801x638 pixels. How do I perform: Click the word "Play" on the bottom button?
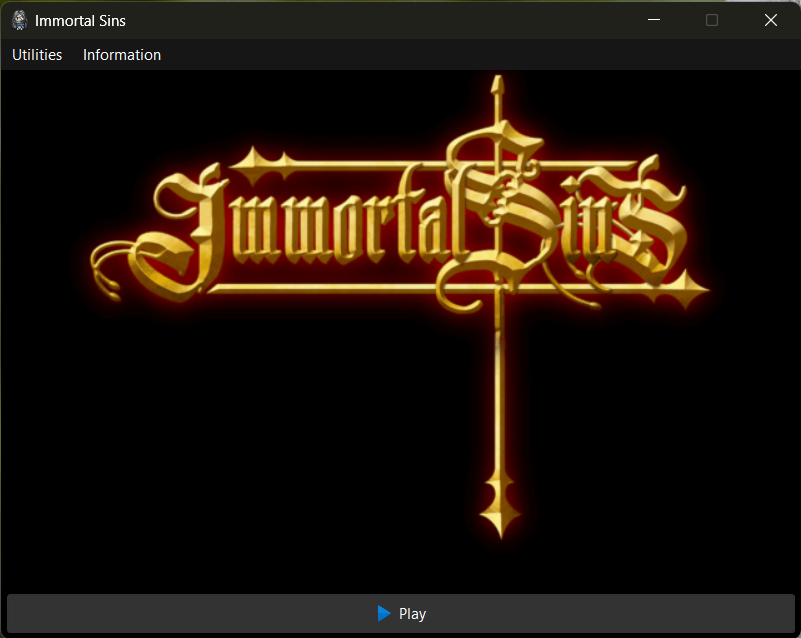pyautogui.click(x=412, y=614)
